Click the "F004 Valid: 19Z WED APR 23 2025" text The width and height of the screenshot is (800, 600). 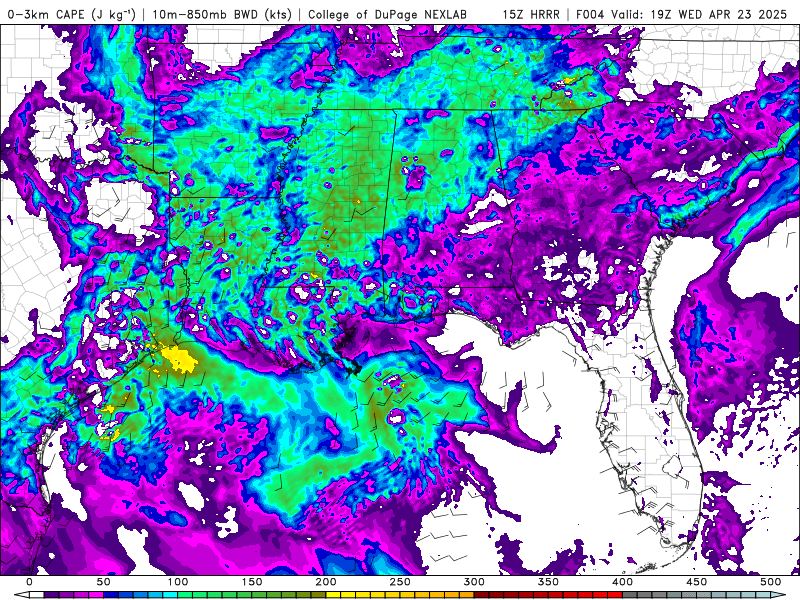(x=681, y=14)
